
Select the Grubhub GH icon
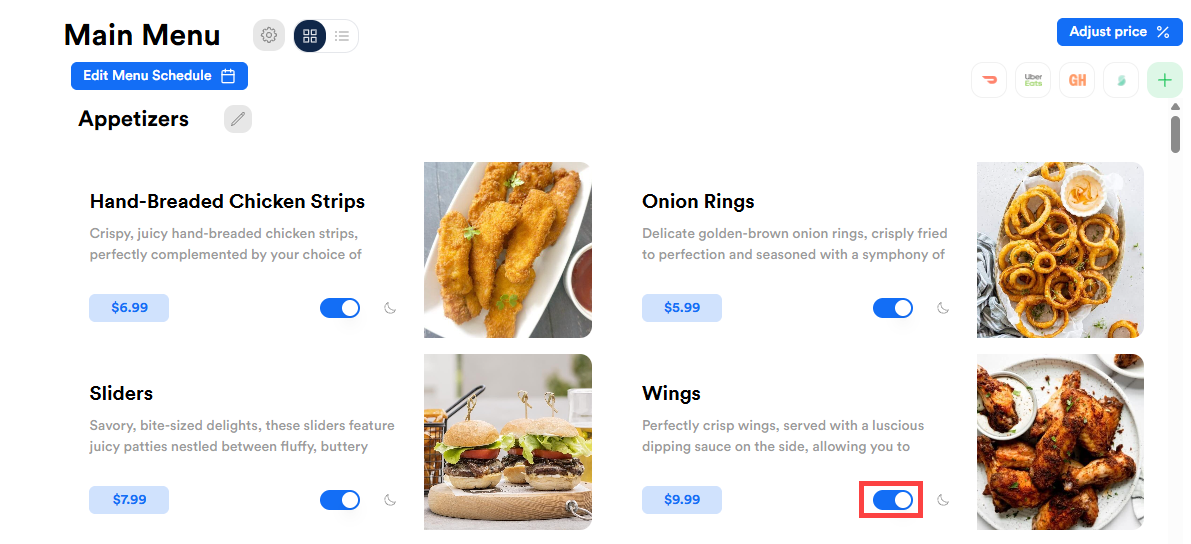[x=1077, y=80]
